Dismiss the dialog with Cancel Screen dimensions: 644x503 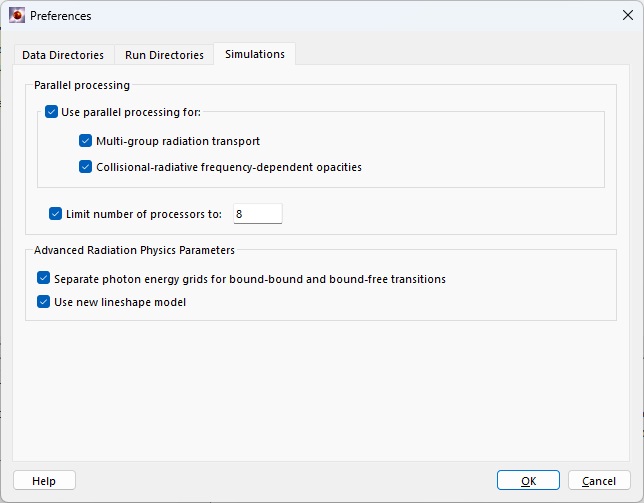(599, 481)
